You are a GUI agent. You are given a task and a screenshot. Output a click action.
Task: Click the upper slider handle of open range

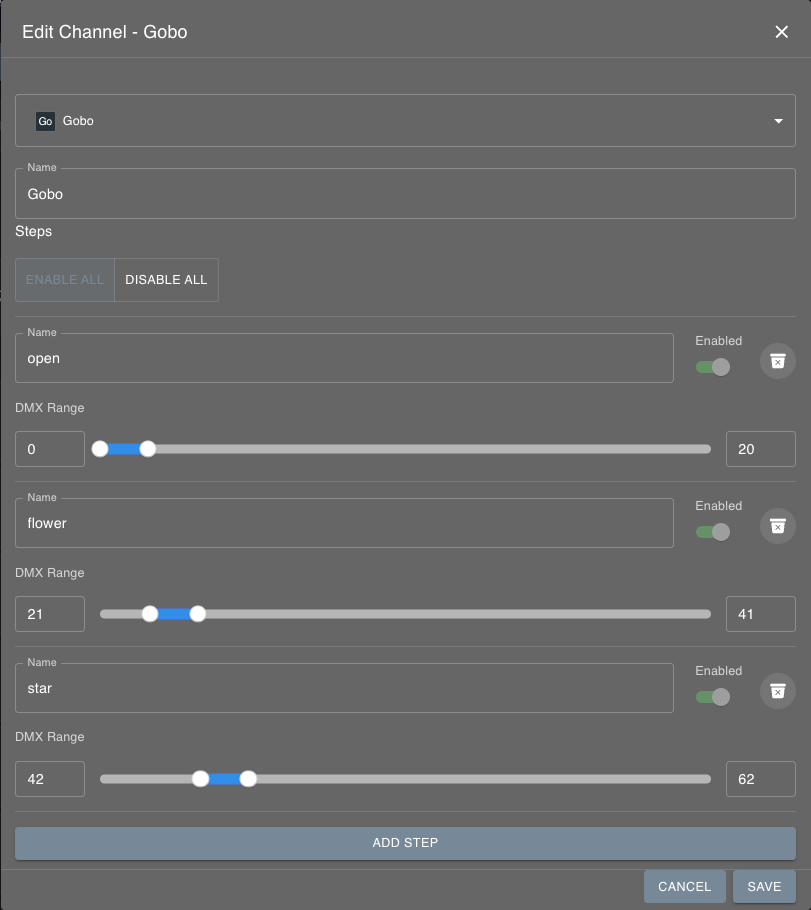148,449
